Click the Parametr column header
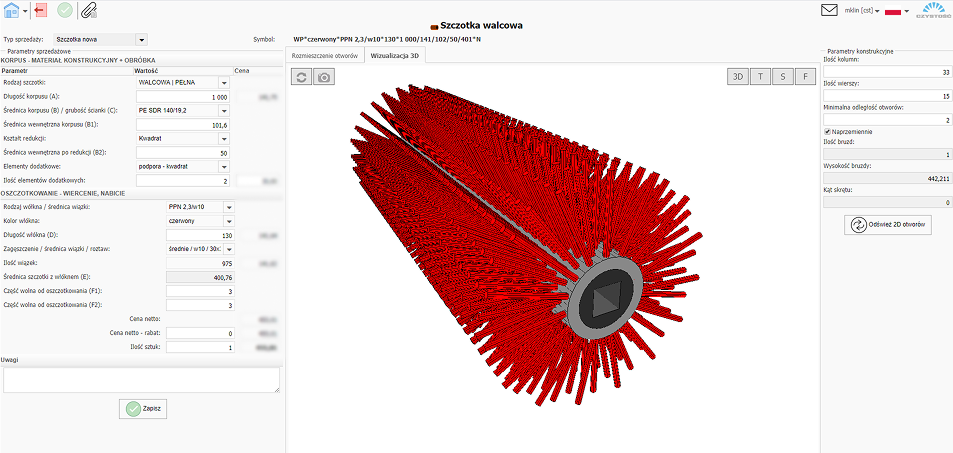Viewport: 953px width, 453px height. point(14,71)
